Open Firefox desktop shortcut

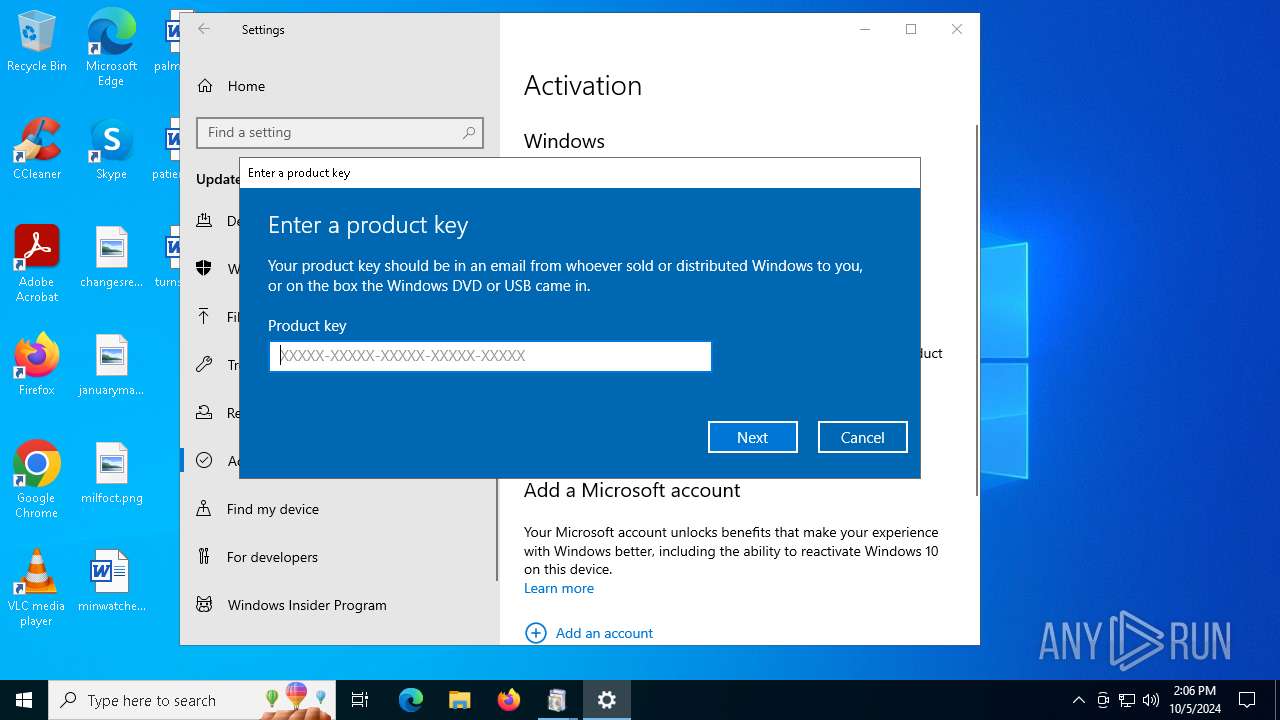pyautogui.click(x=37, y=365)
